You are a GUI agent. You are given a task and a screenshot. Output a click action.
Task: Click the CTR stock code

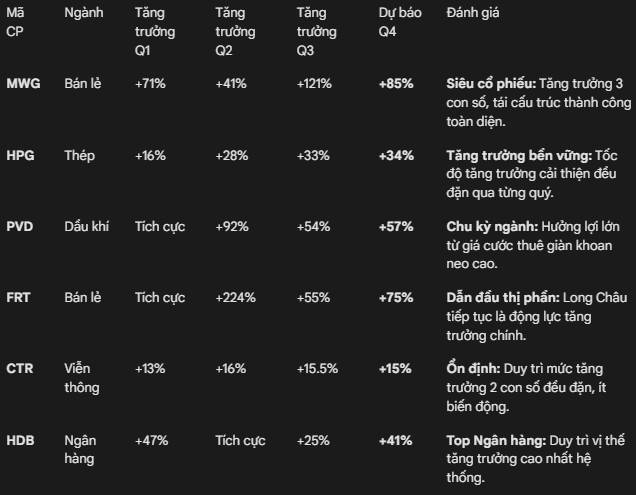tap(19, 368)
